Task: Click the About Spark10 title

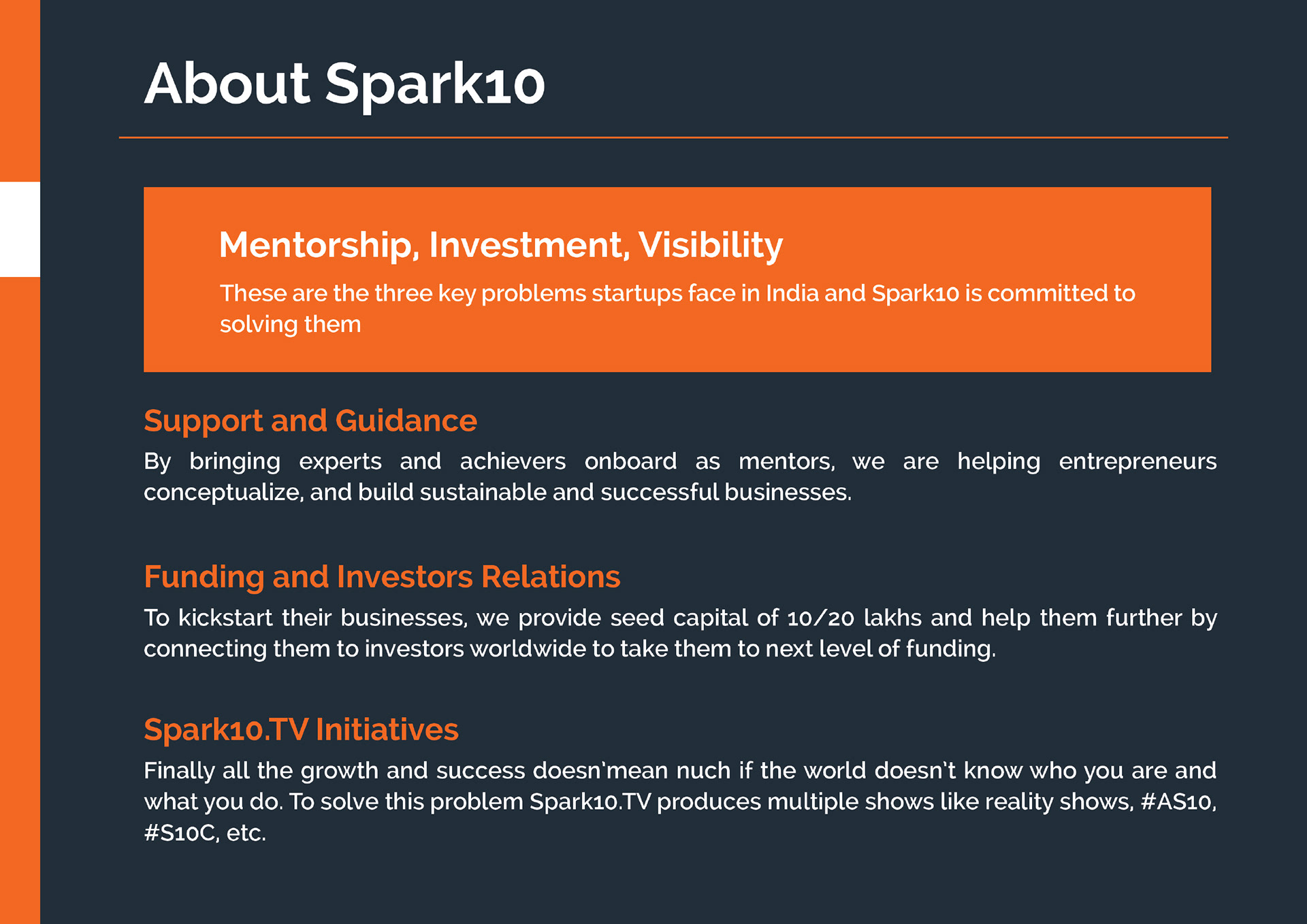Action: 344,84
